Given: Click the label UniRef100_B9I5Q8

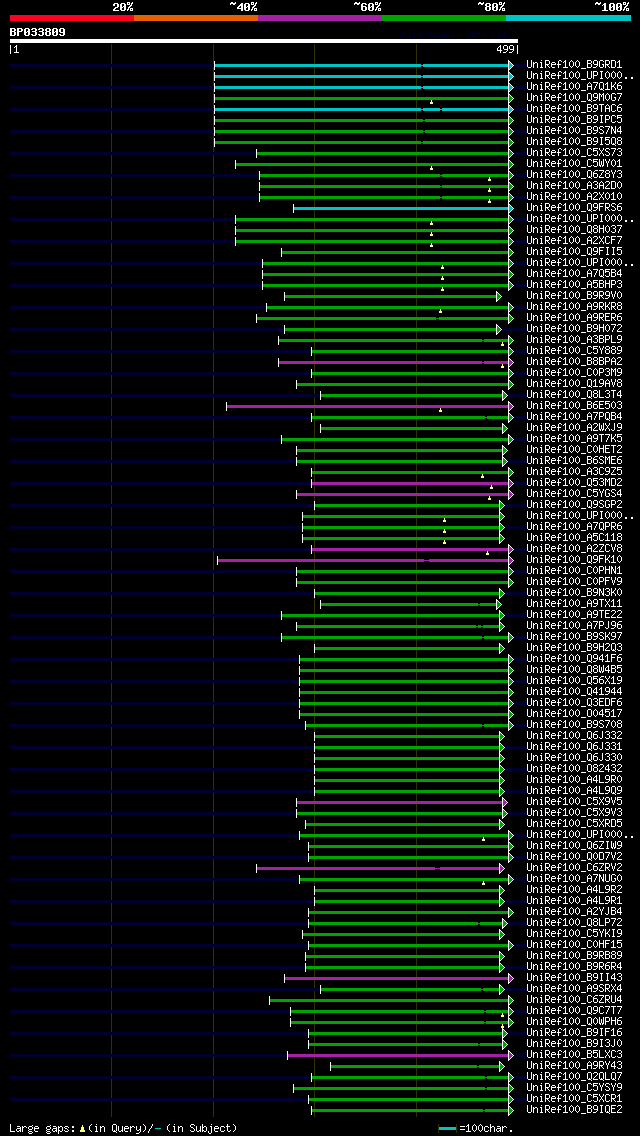Looking at the screenshot, I should (x=574, y=142).
